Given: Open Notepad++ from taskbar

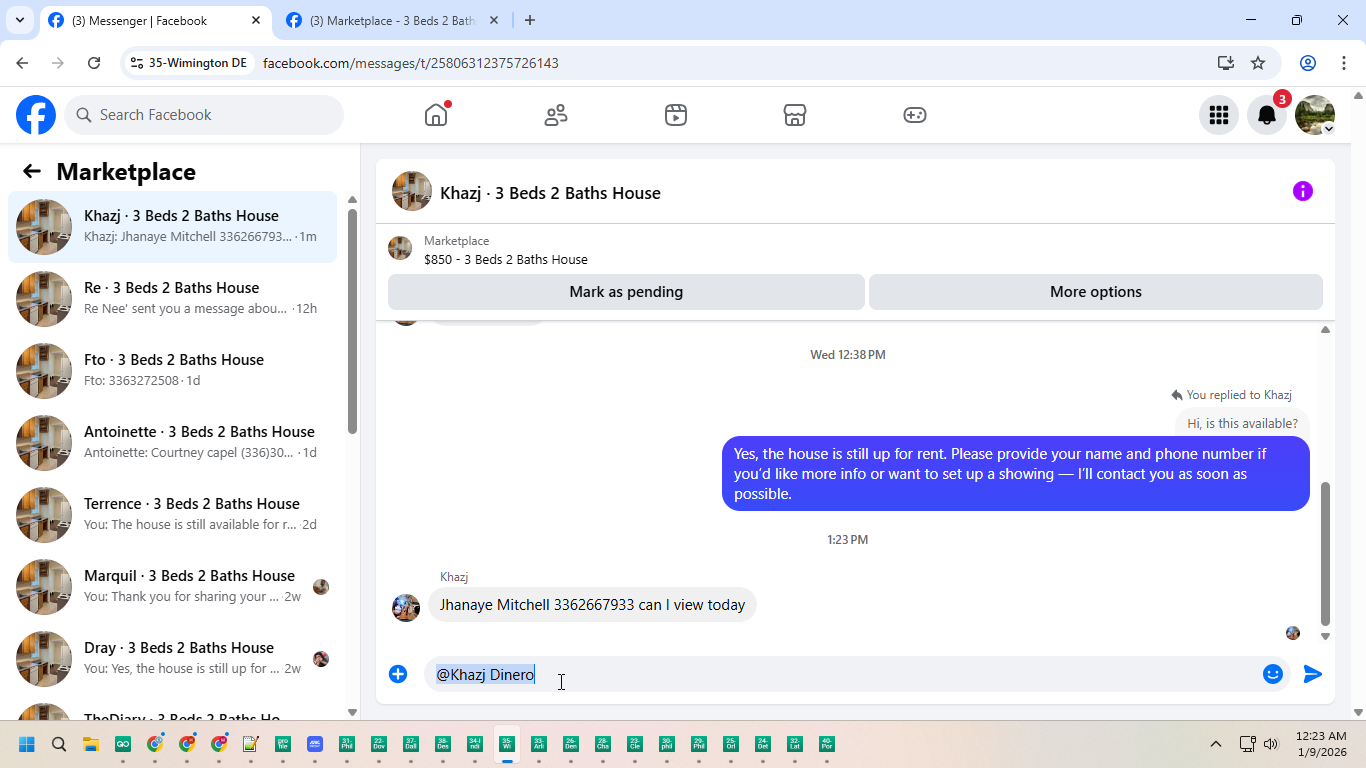Looking at the screenshot, I should click(x=251, y=744).
